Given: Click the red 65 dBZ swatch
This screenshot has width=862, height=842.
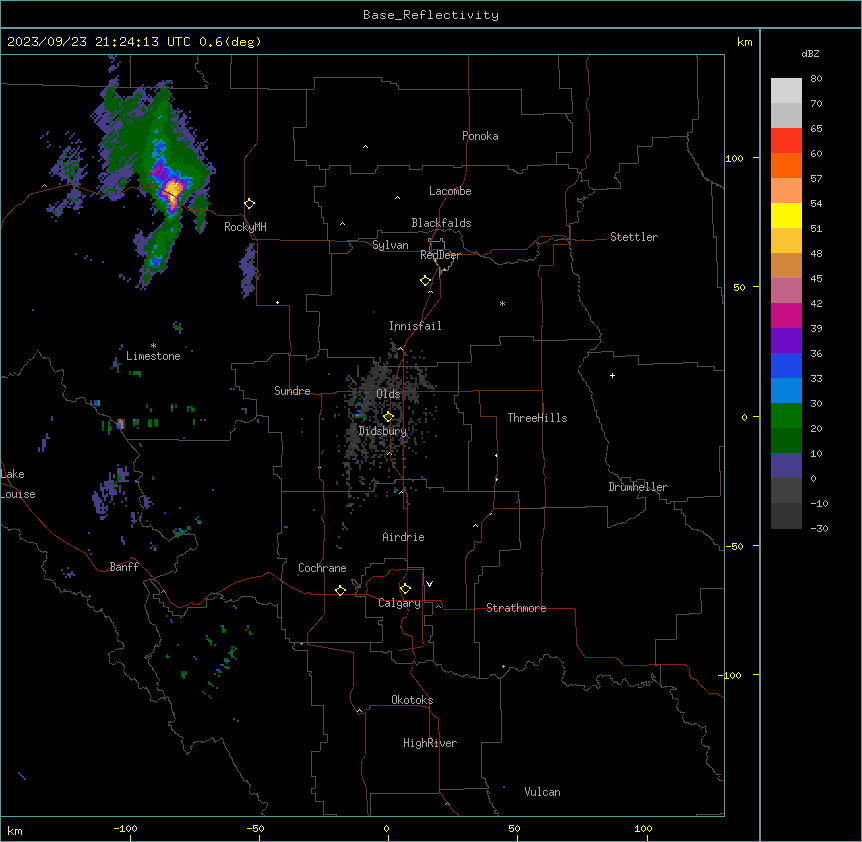Looking at the screenshot, I should (x=786, y=141).
